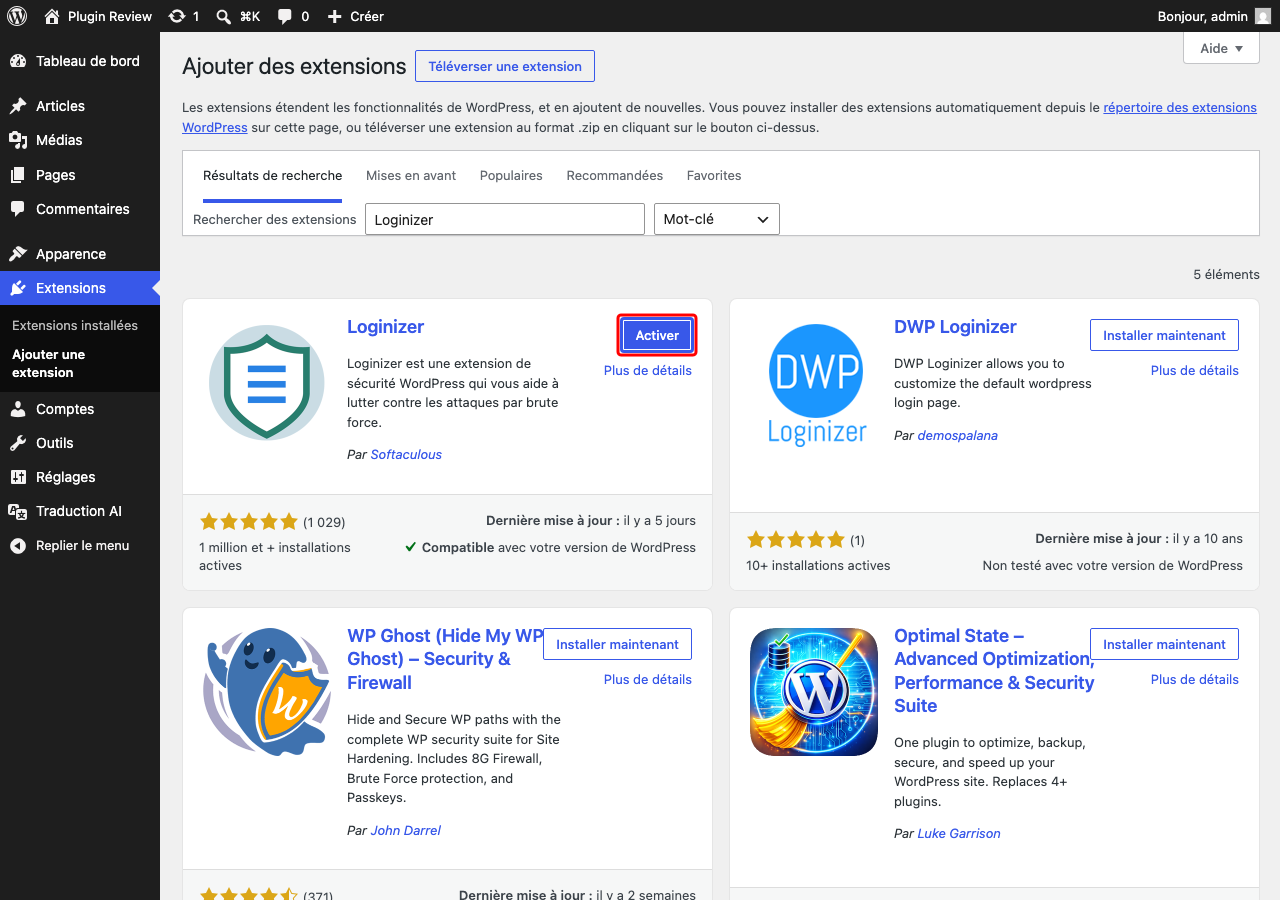Expand the Aide help panel
1280x900 pixels.
(1222, 48)
